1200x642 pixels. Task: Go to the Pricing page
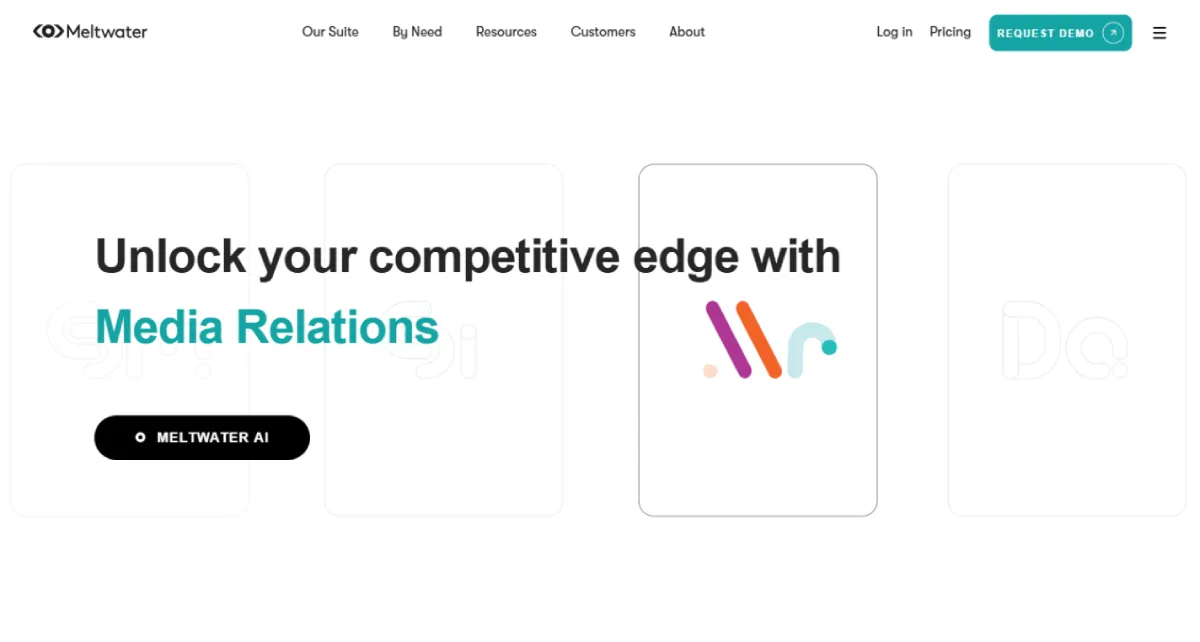pos(950,32)
